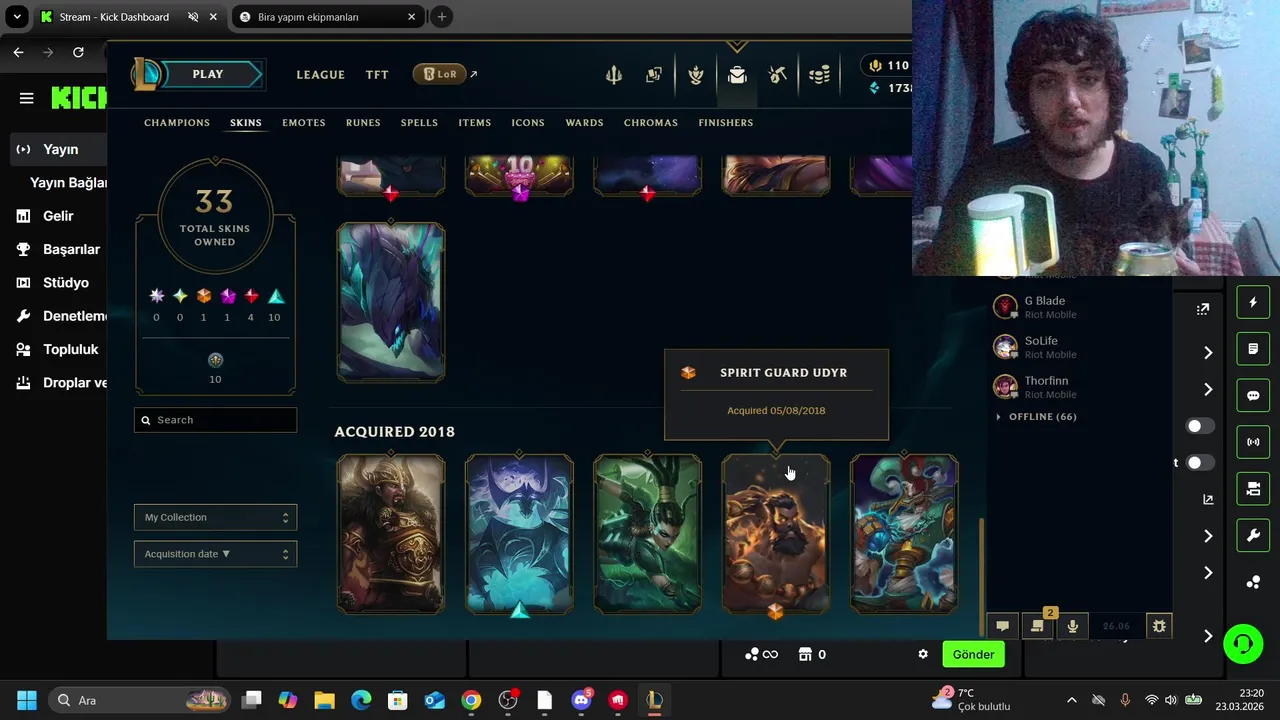
Task: Switch to FINISHERS tab
Action: [x=726, y=122]
